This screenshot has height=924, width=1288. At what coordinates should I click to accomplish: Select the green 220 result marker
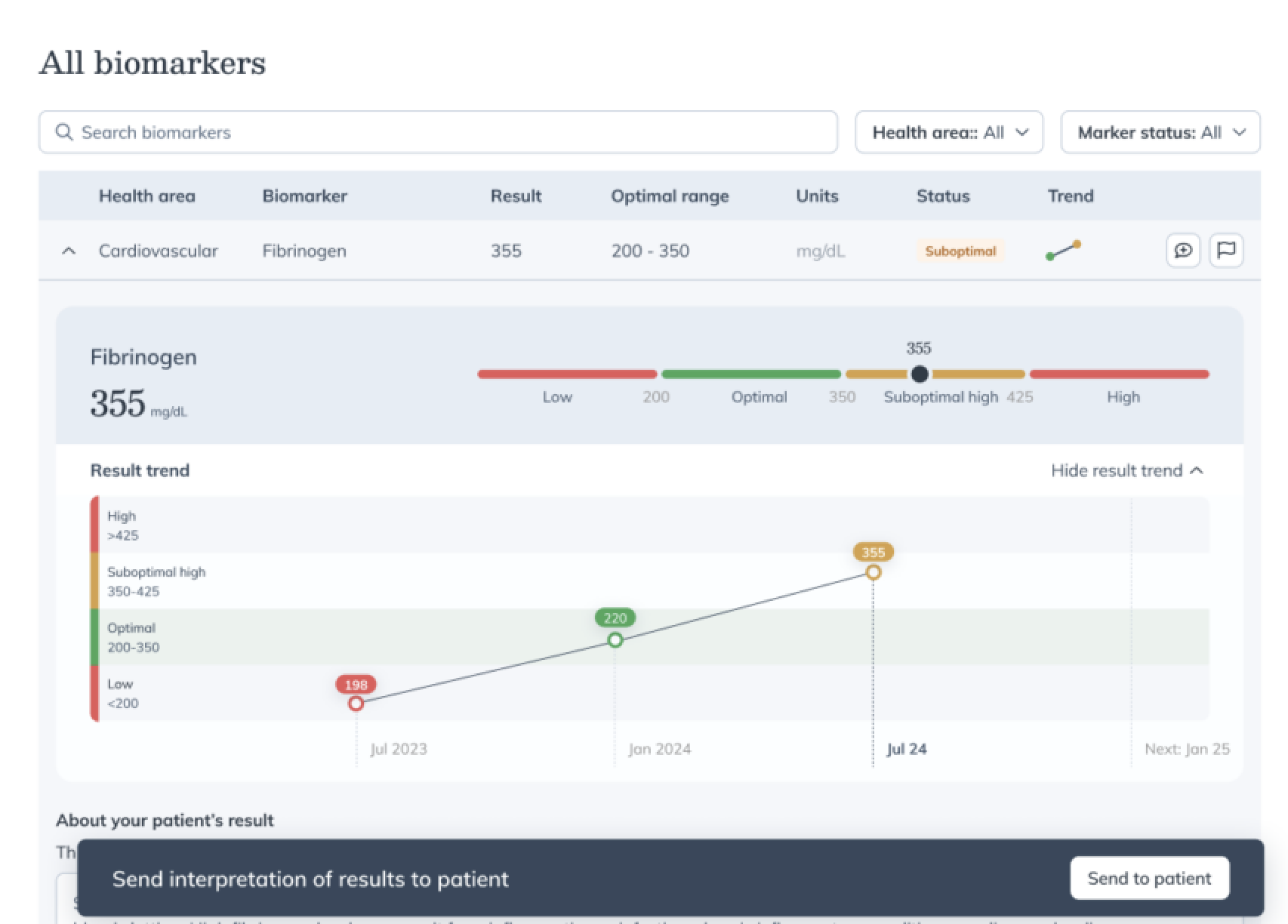pyautogui.click(x=615, y=639)
